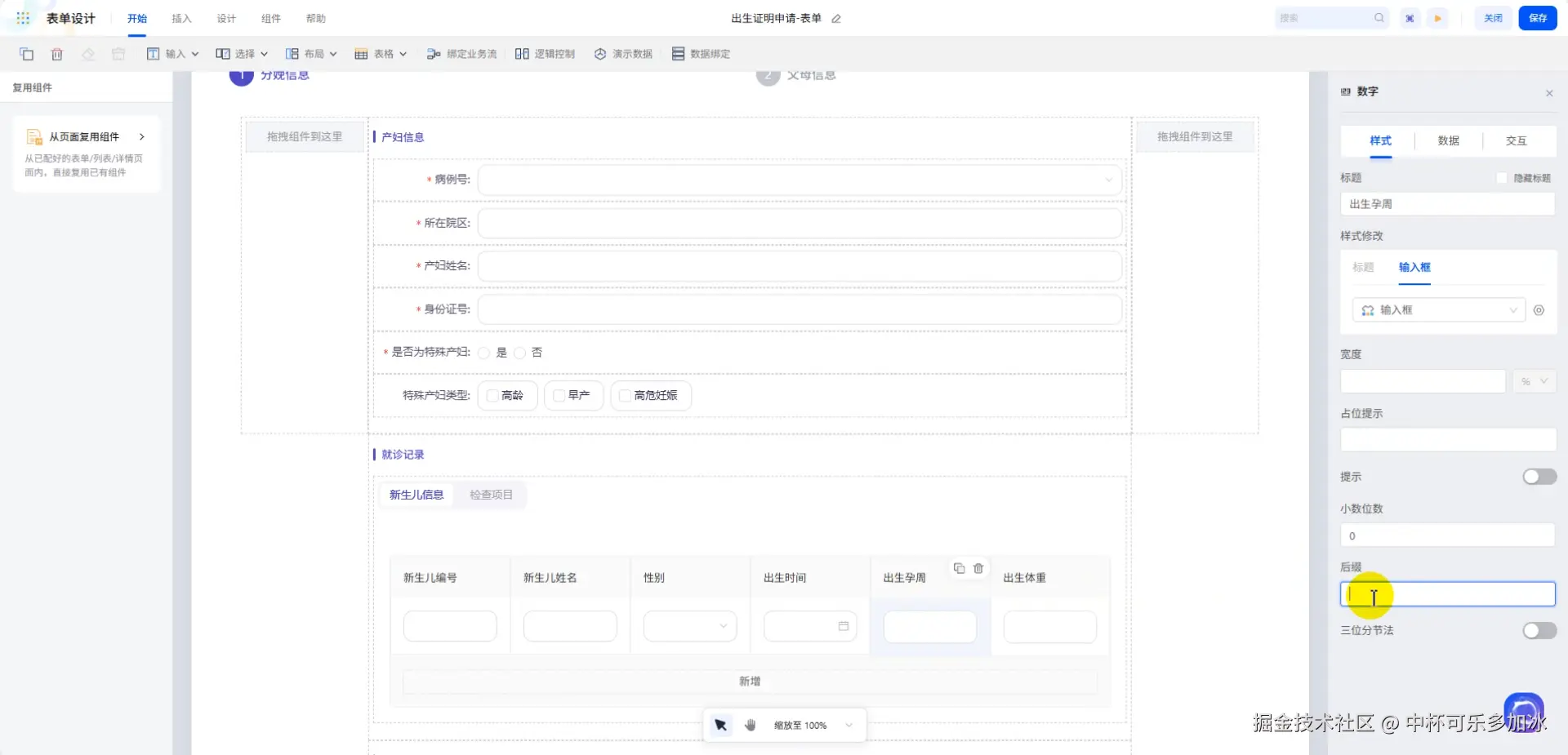Click the fullscreen focus icon beside search
Image resolution: width=1568 pixels, height=755 pixels.
(x=1410, y=18)
